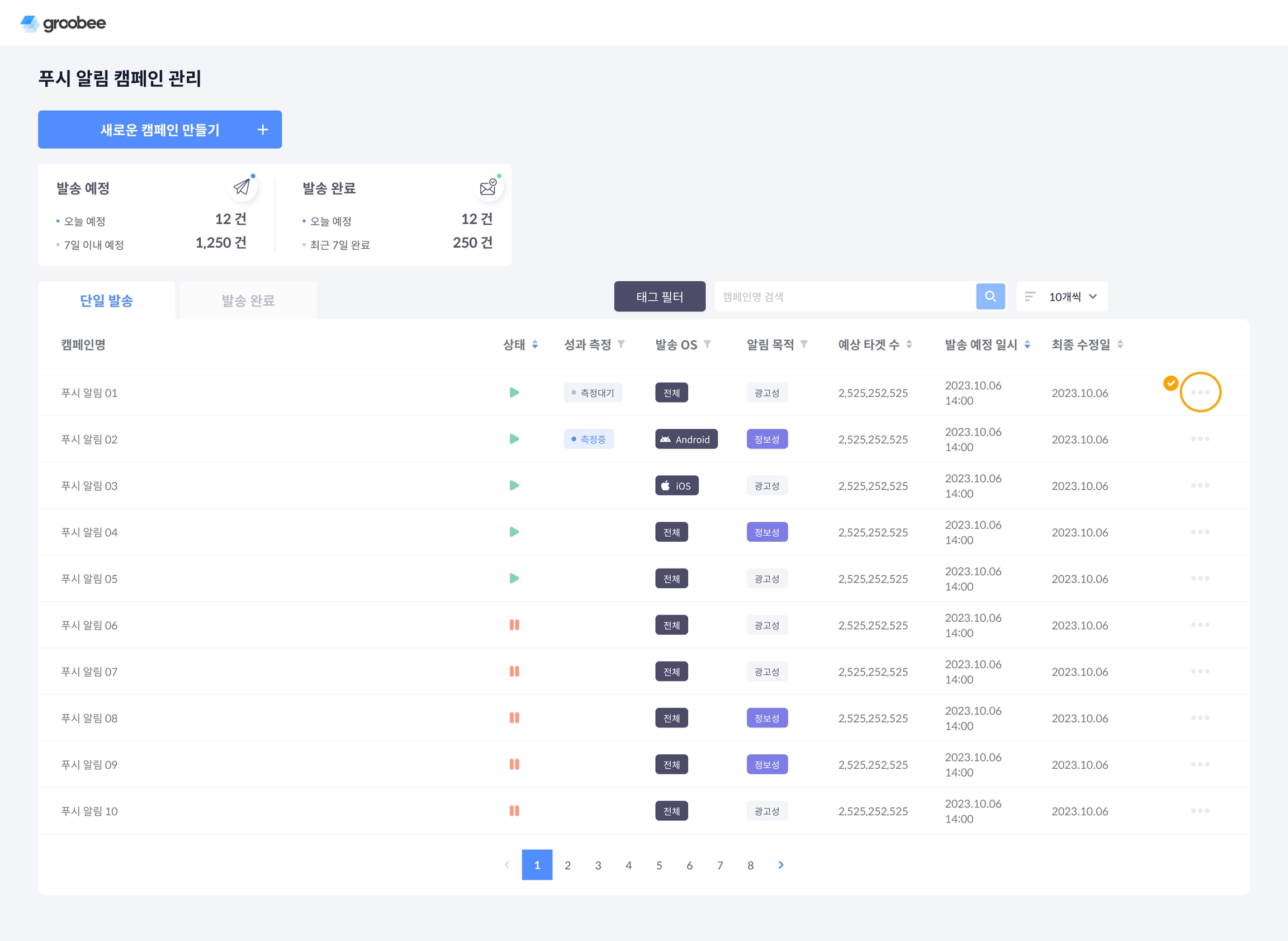
Task: Click filter icon on 성과 측정 column
Action: (x=621, y=344)
